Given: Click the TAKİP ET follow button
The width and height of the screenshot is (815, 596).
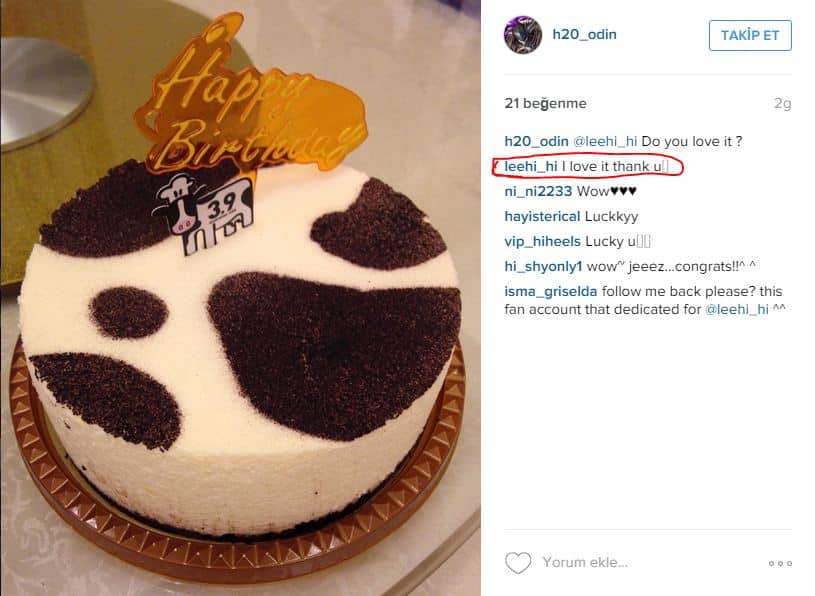Looking at the screenshot, I should pyautogui.click(x=750, y=35).
